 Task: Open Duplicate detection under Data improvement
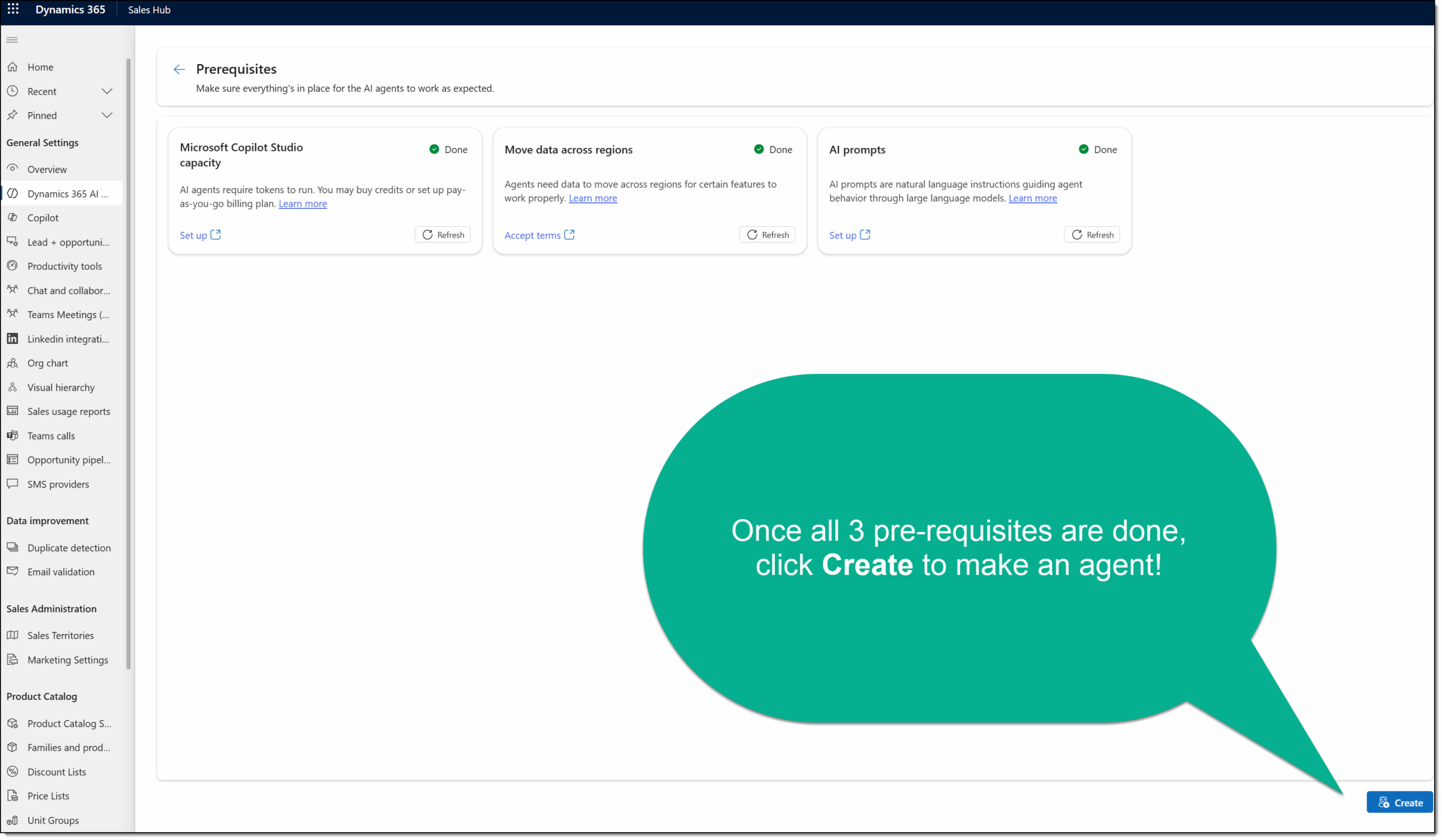coord(69,547)
